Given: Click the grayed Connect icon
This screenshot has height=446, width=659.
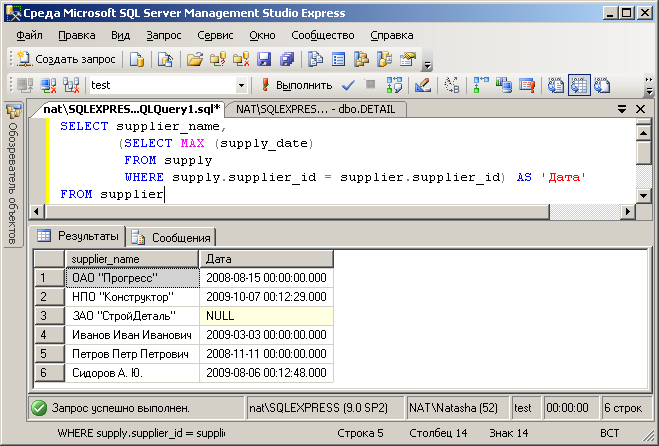Looking at the screenshot, I should pyautogui.click(x=25, y=85).
